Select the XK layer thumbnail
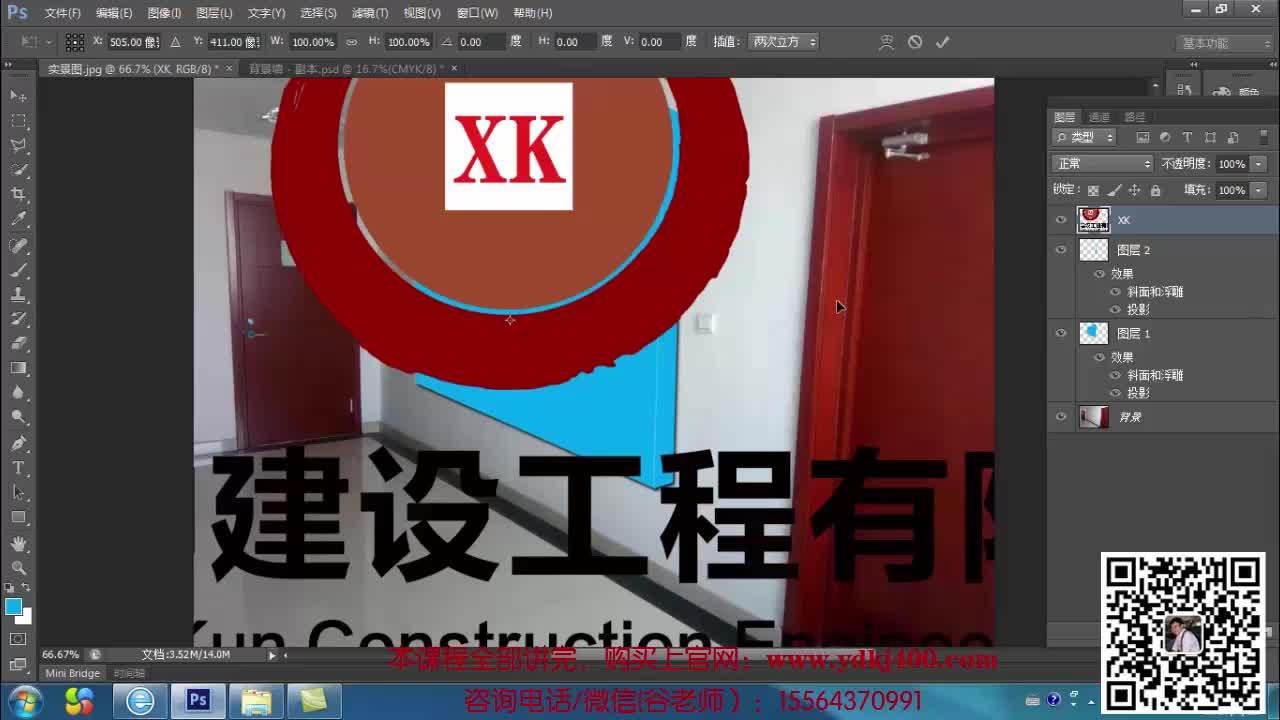The width and height of the screenshot is (1280, 720). coord(1093,220)
